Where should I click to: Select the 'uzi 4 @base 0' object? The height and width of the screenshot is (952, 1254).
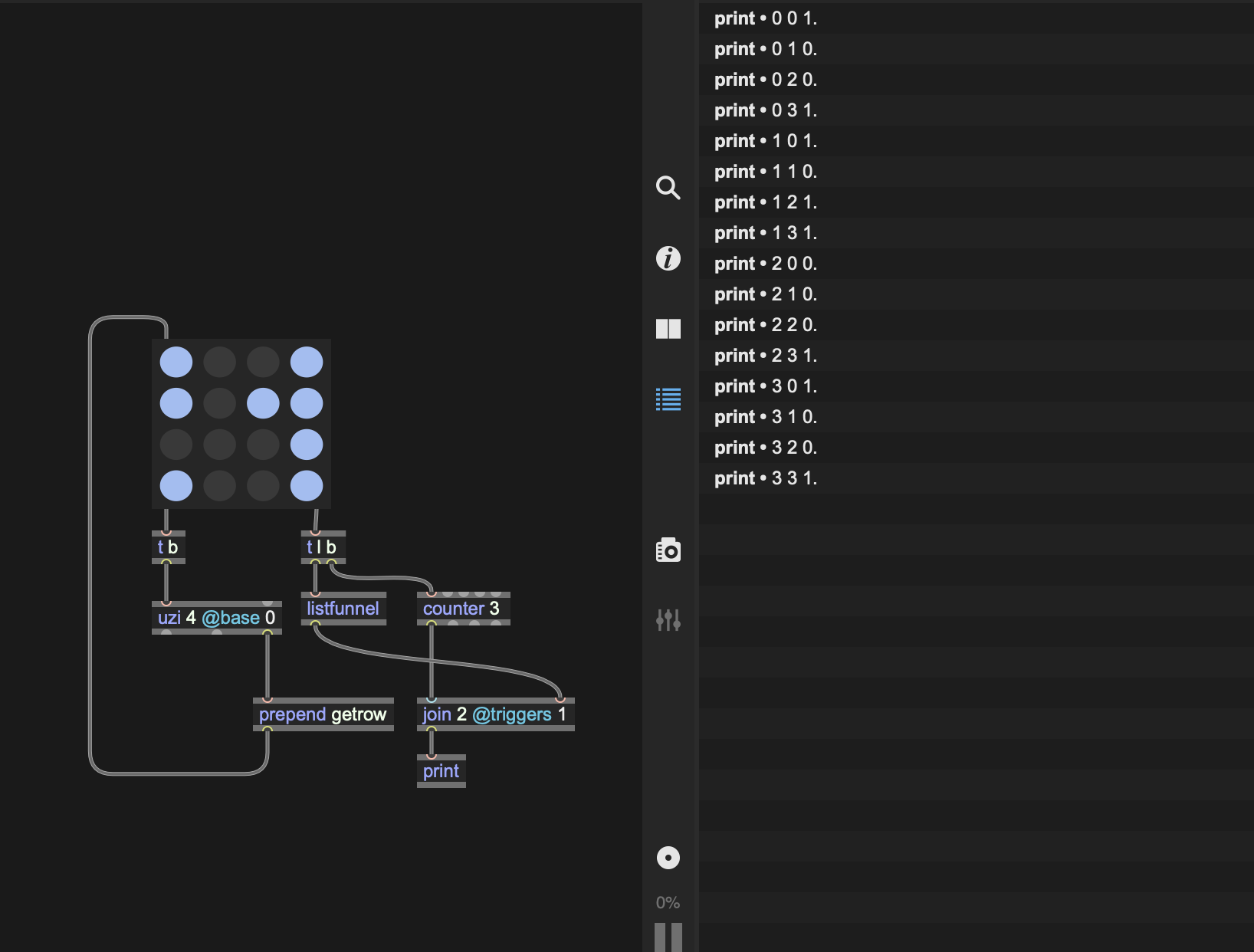point(216,618)
